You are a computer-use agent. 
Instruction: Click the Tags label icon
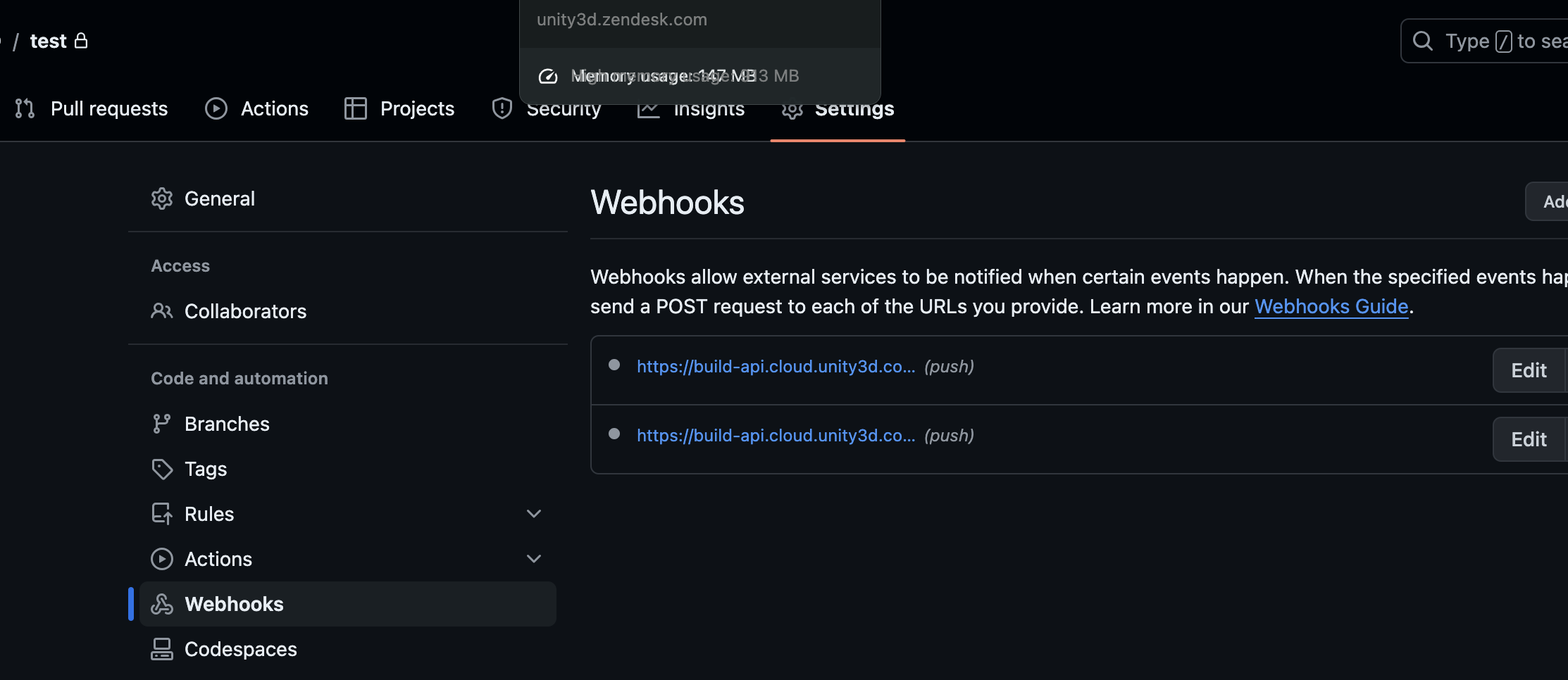[162, 469]
